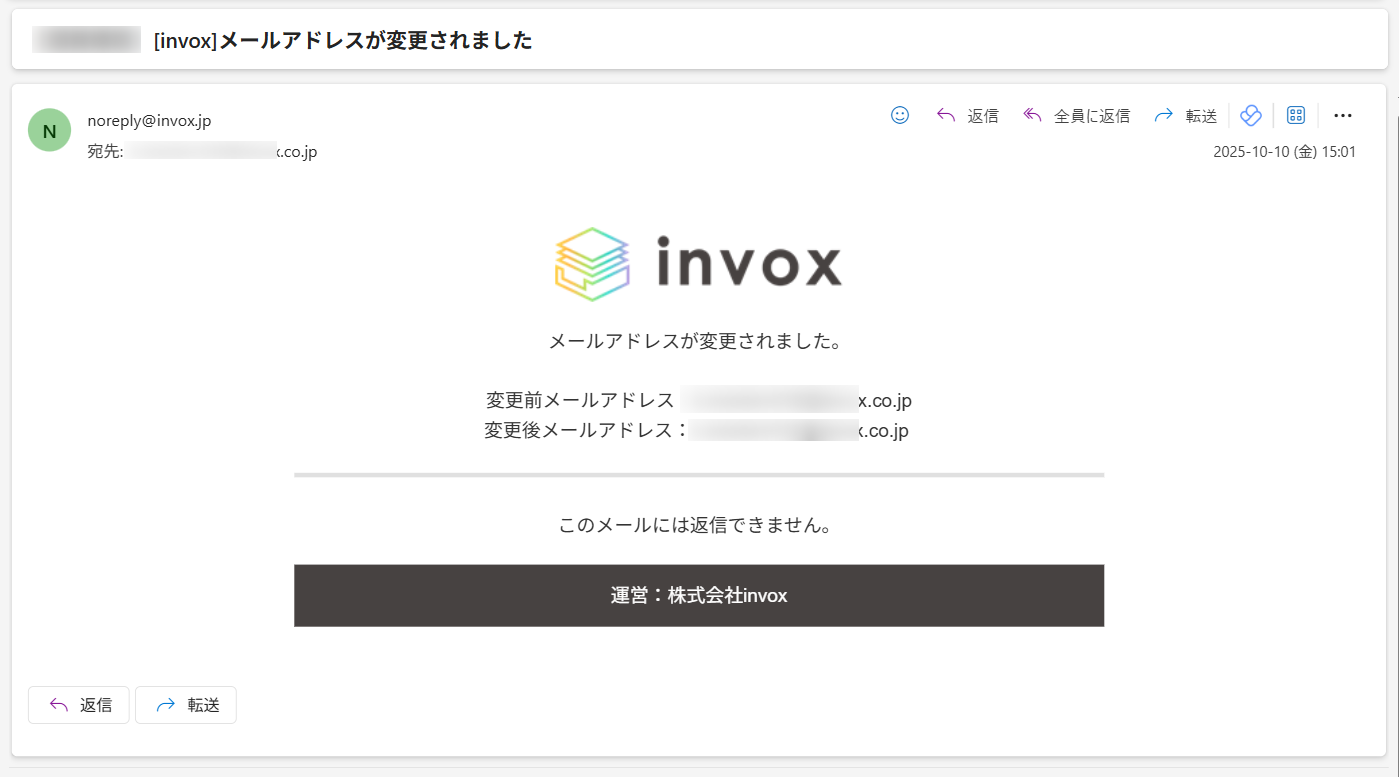This screenshot has height=777, width=1399.
Task: Click the 返信 reply button in top toolbar
Action: click(x=967, y=116)
